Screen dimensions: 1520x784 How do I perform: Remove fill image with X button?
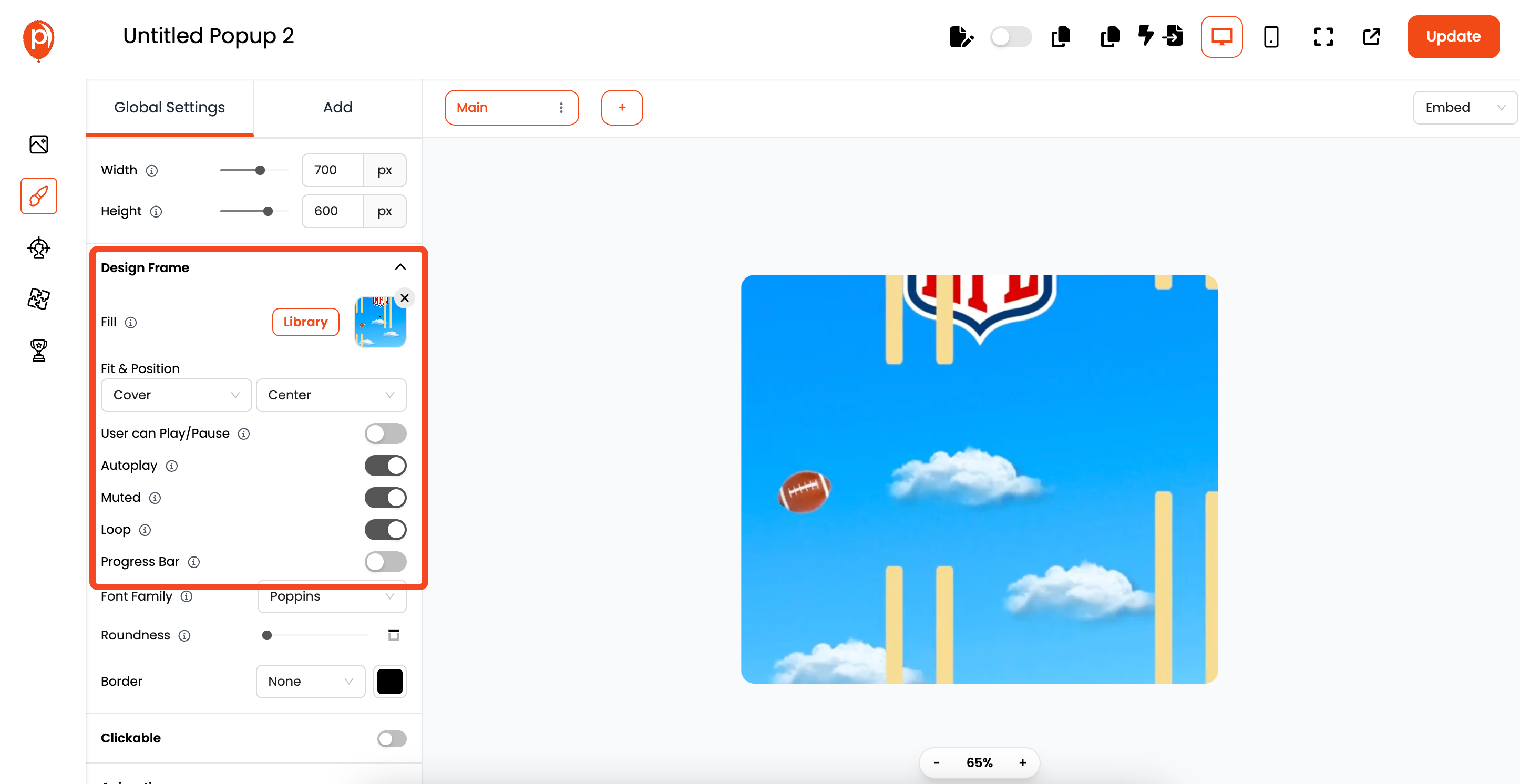coord(405,298)
